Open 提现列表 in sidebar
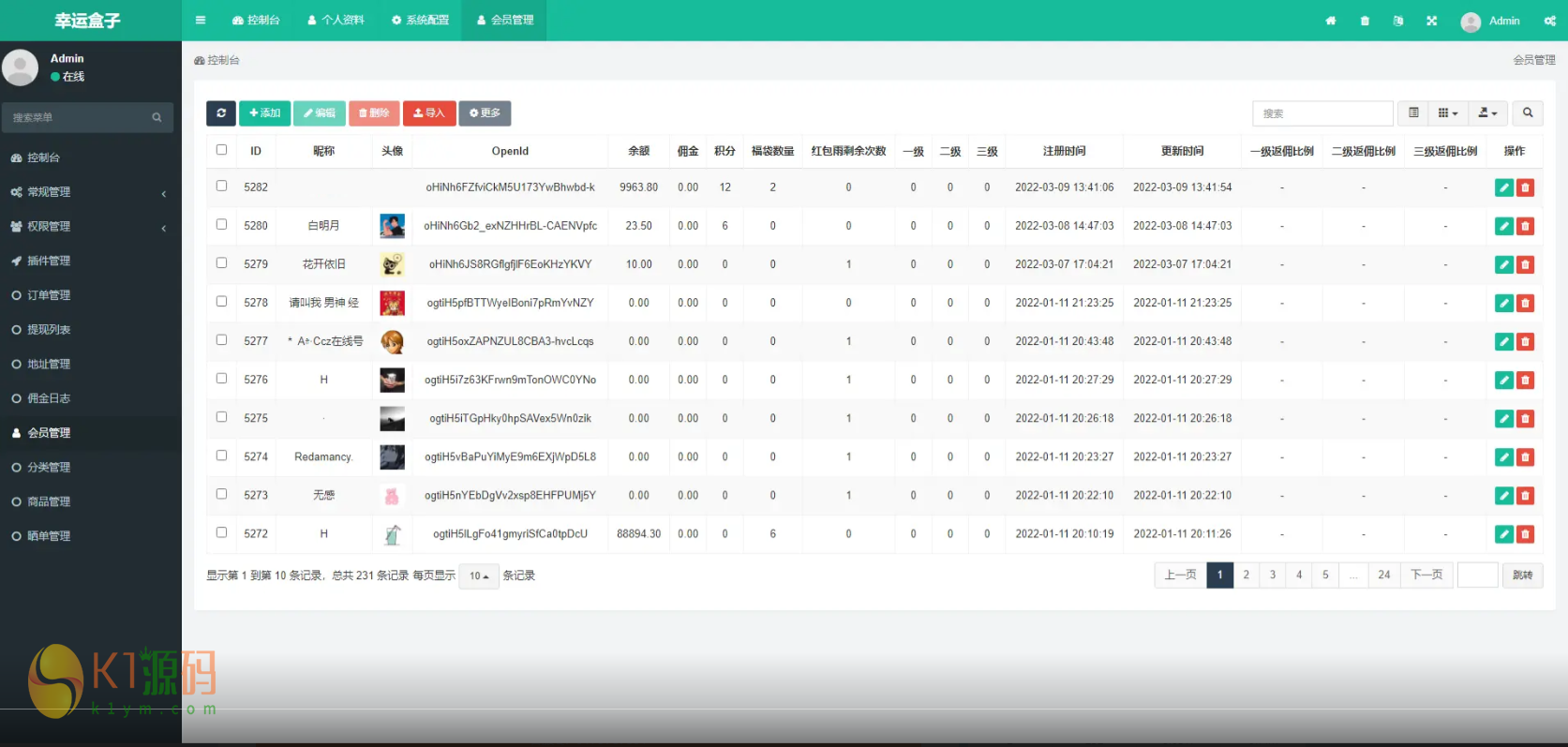This screenshot has width=1568, height=747. 91,330
